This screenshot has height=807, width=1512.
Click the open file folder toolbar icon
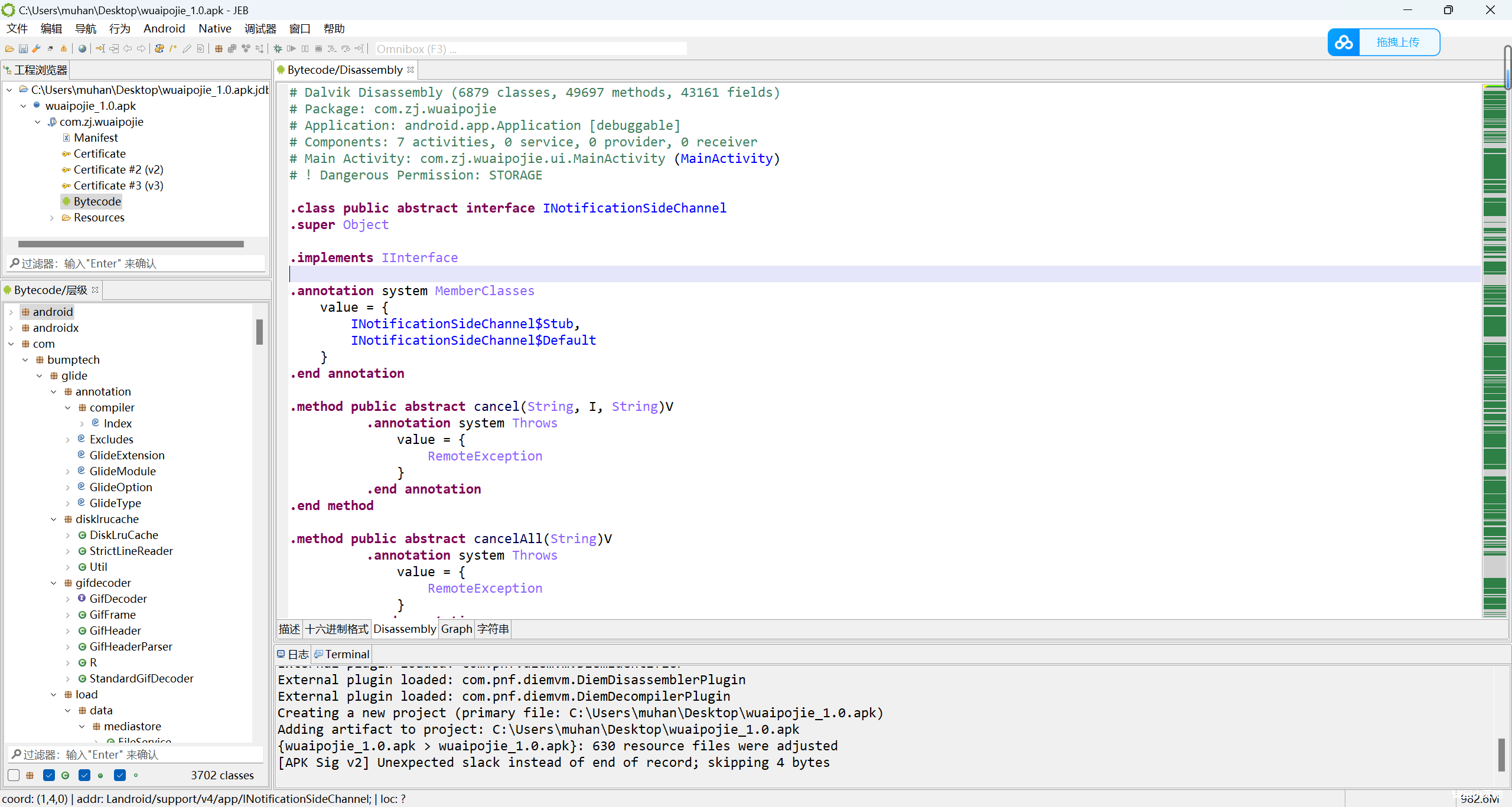tap(9, 49)
